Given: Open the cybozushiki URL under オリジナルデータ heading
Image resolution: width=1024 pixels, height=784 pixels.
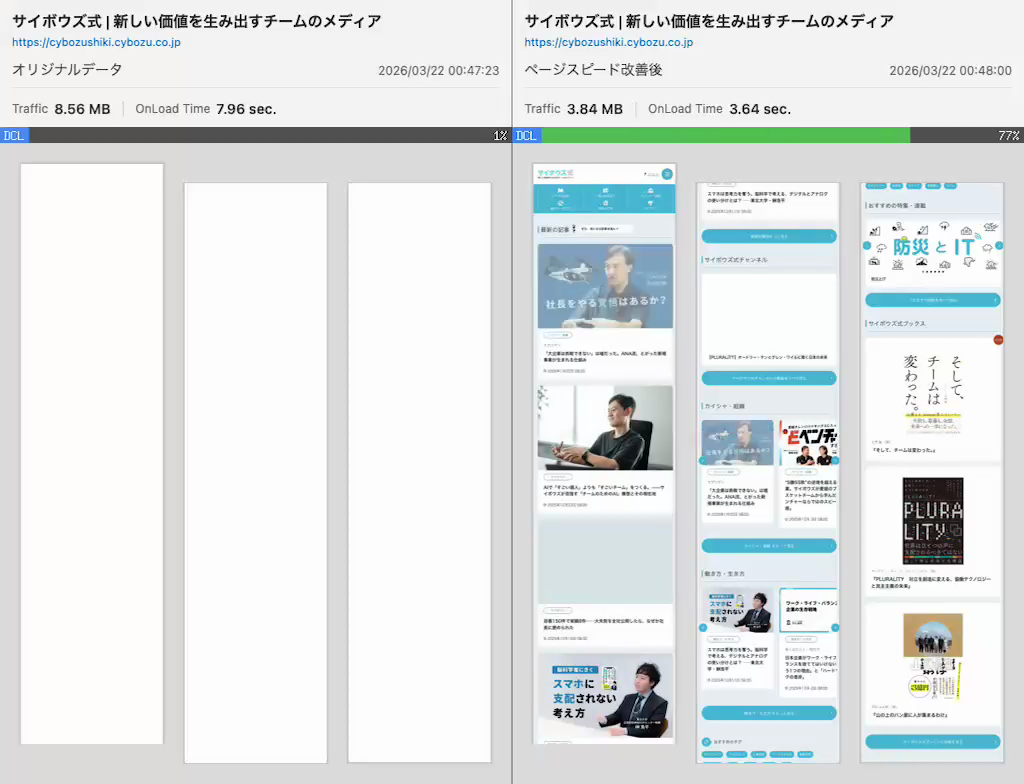Looking at the screenshot, I should tap(96, 43).
